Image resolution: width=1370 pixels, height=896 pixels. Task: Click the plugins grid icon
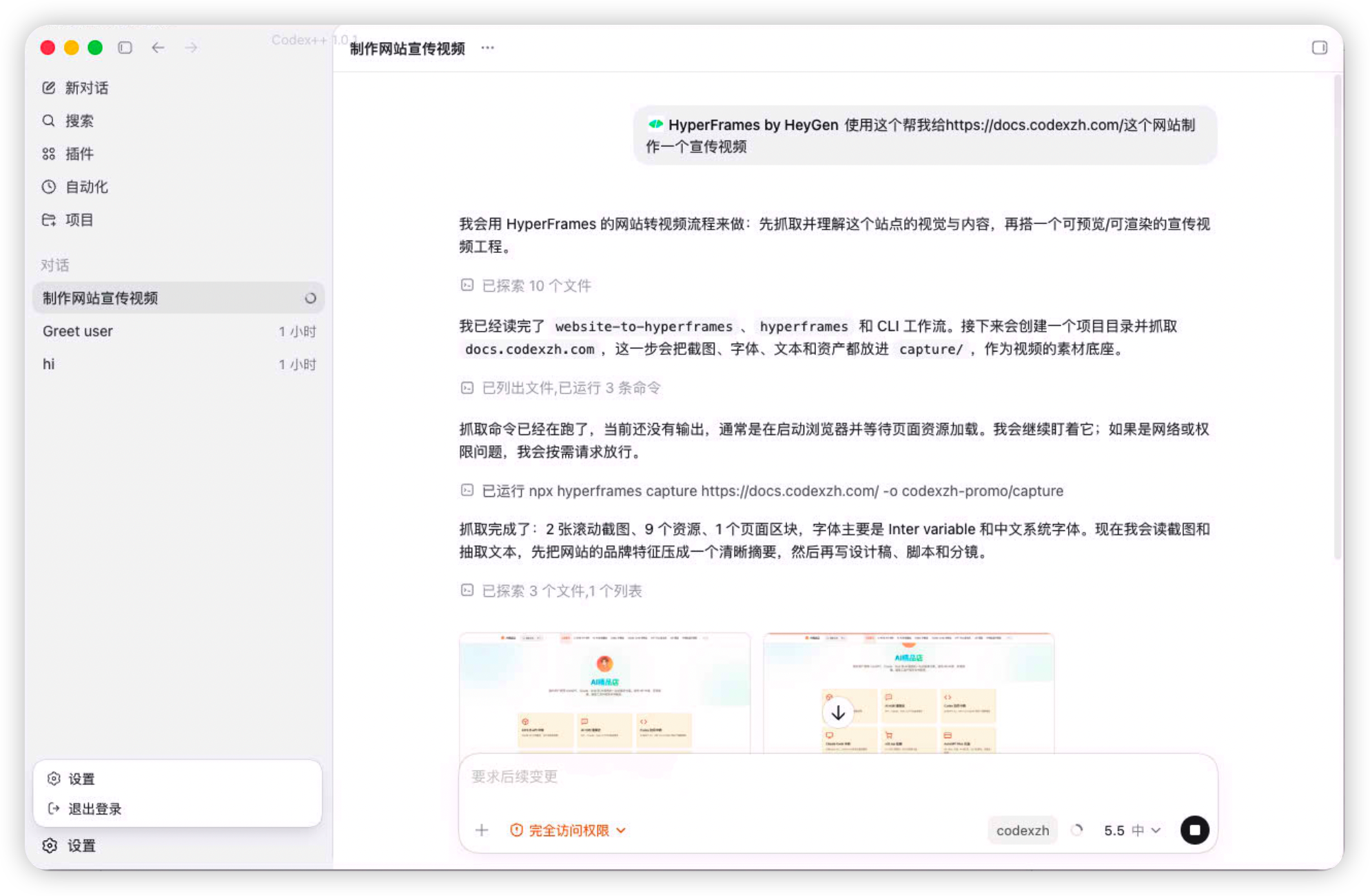pos(48,154)
